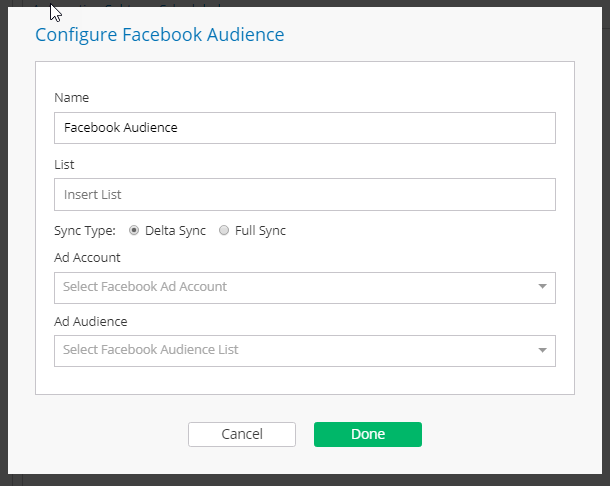Image resolution: width=610 pixels, height=486 pixels.
Task: Select the Delta Sync radio button
Action: pos(134,230)
